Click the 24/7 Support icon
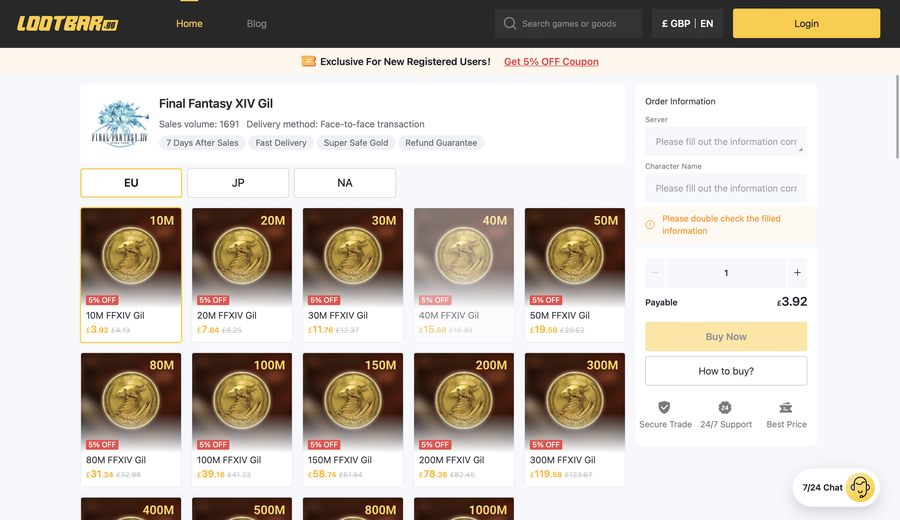Screen dimensions: 900x520 pos(725,408)
